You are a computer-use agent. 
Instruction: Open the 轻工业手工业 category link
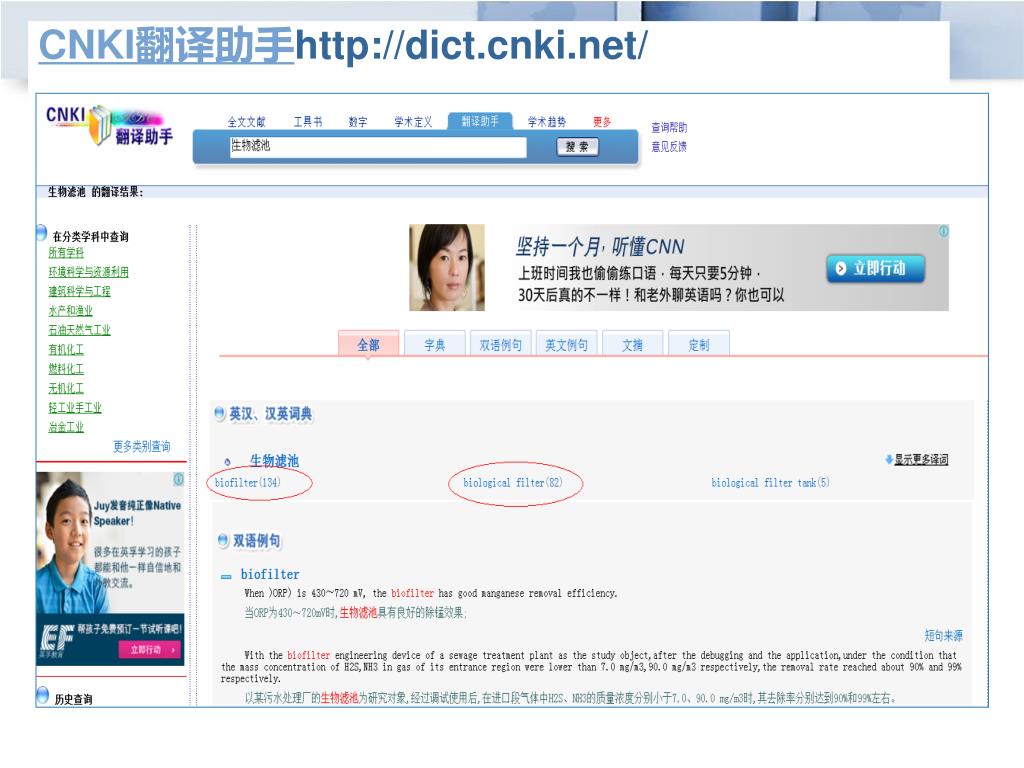click(74, 408)
